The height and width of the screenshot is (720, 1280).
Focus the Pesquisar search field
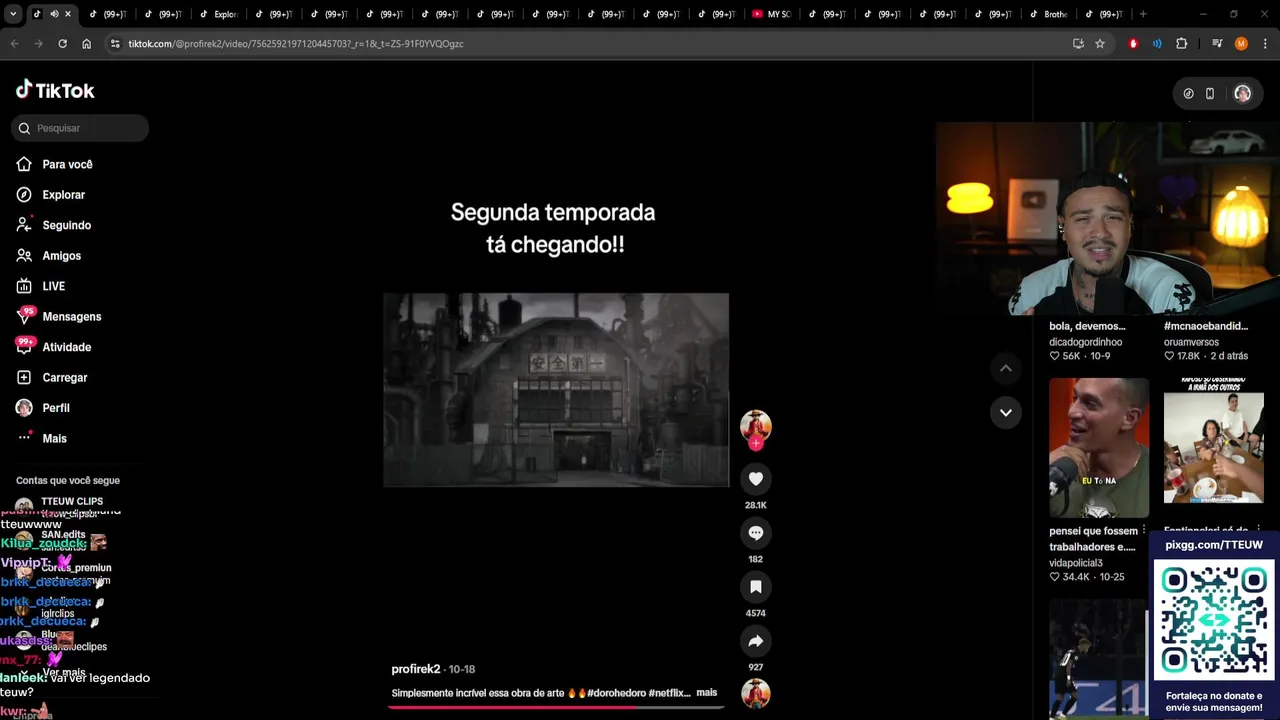pos(80,128)
